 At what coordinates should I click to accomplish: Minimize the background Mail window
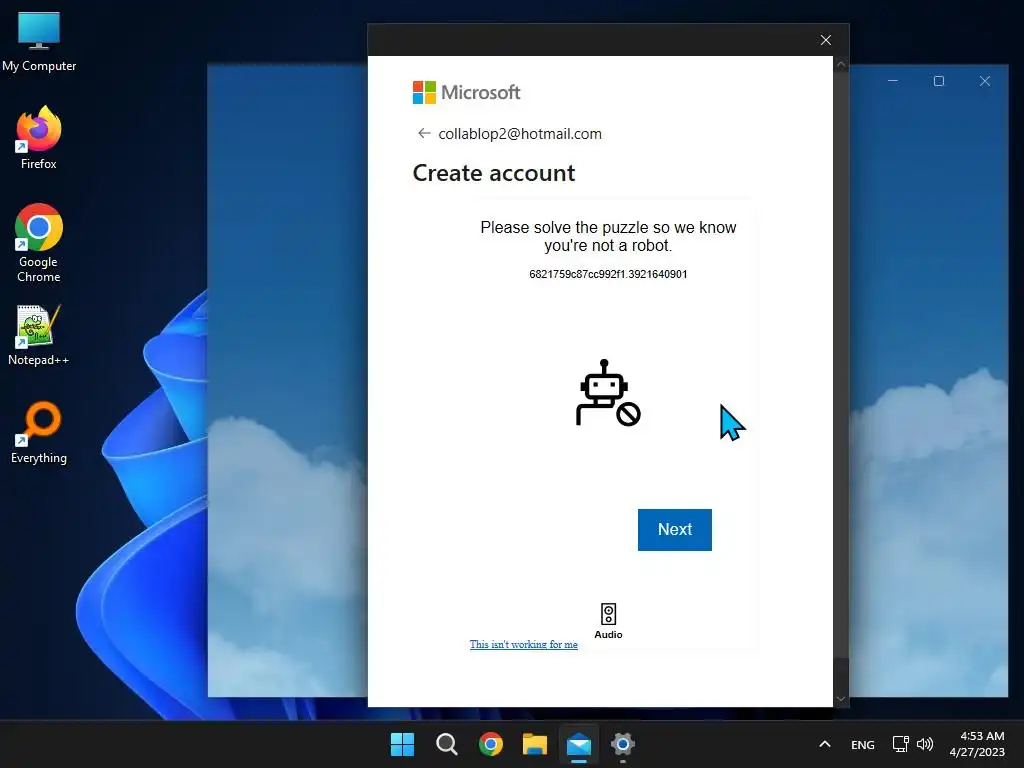tap(893, 81)
